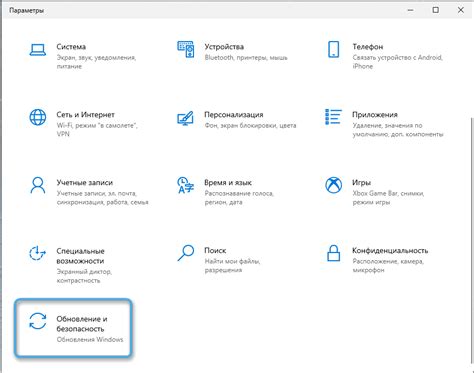Click 'Найти мои файлы, разрешения' description
Screen dimensions: 474x373
tap(232, 265)
